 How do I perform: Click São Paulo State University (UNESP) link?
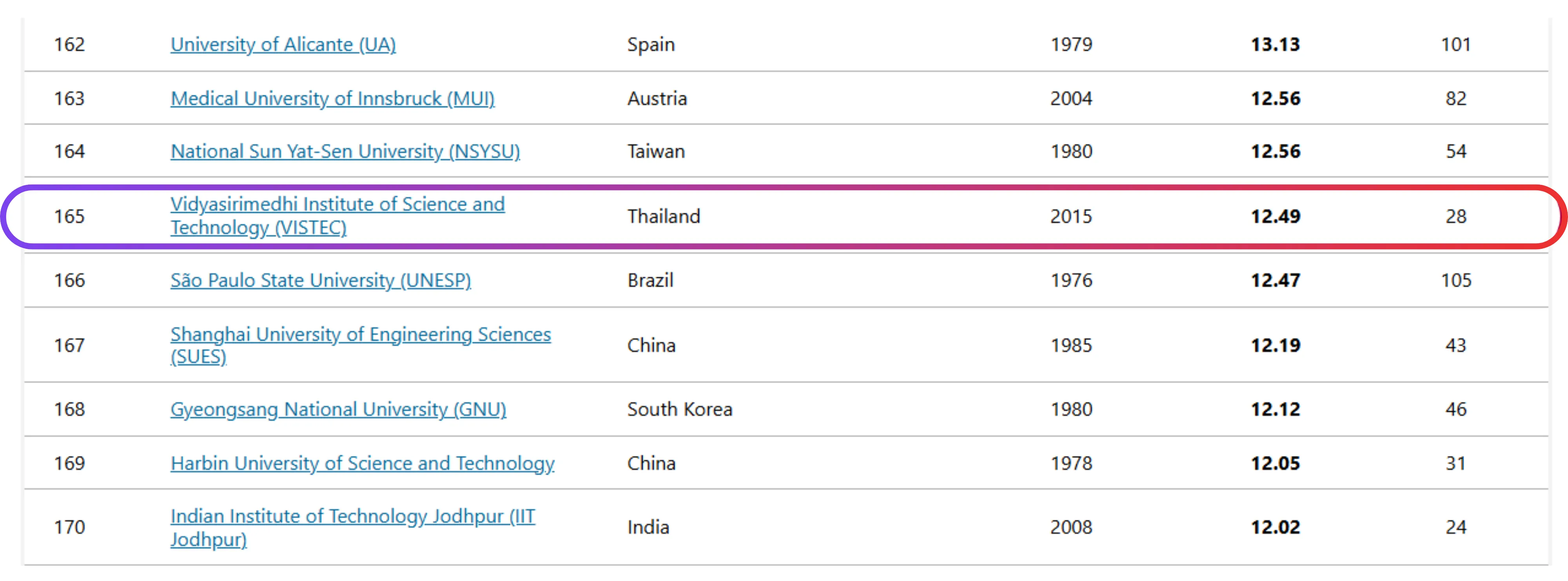320,281
